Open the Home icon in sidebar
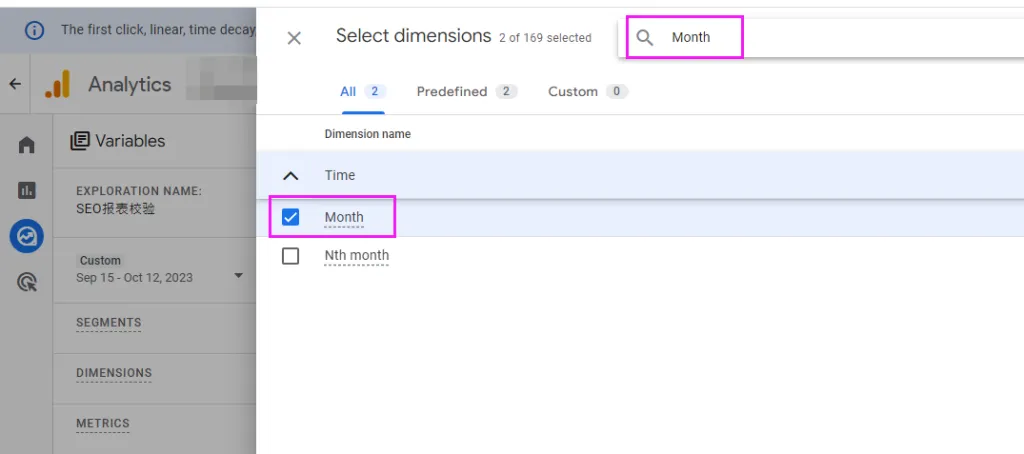 click(26, 144)
